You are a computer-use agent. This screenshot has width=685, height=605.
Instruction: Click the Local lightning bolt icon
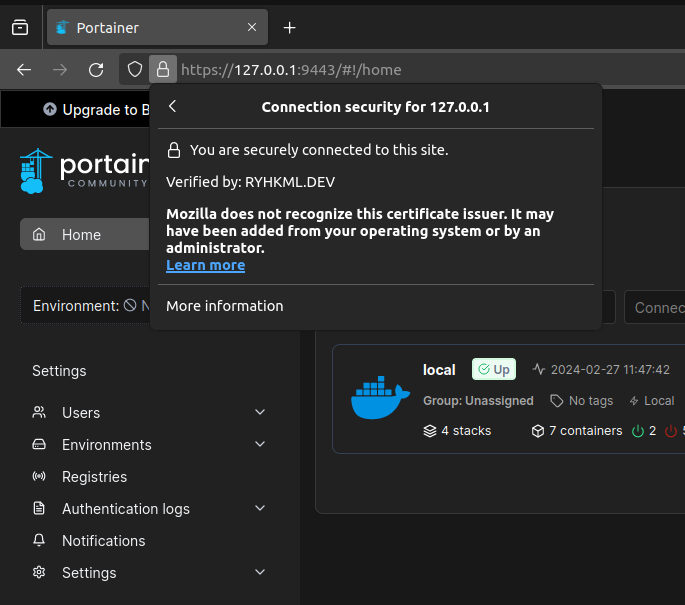(x=634, y=401)
